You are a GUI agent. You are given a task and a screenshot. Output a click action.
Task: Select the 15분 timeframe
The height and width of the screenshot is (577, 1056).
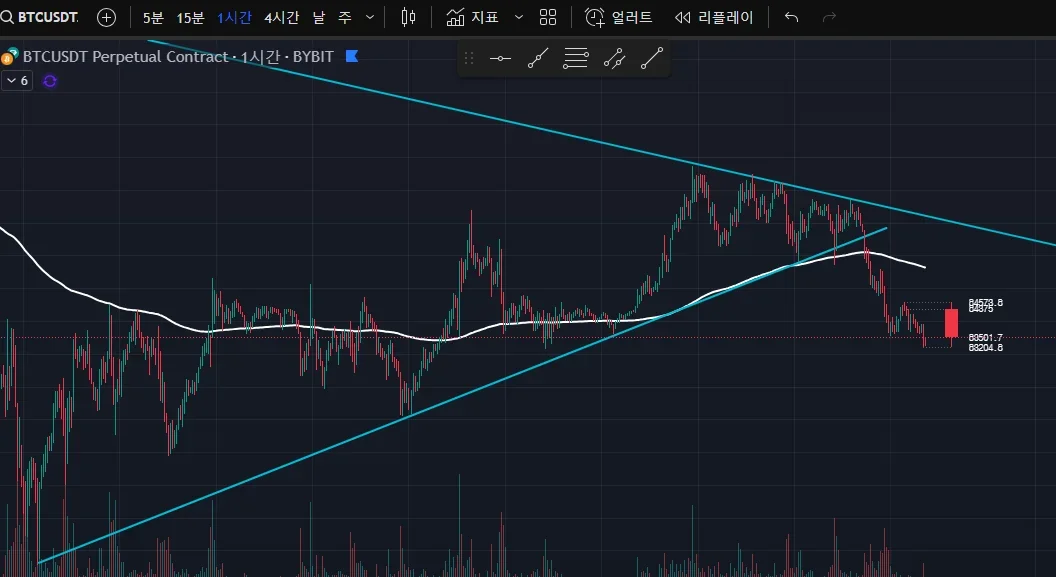pyautogui.click(x=190, y=18)
